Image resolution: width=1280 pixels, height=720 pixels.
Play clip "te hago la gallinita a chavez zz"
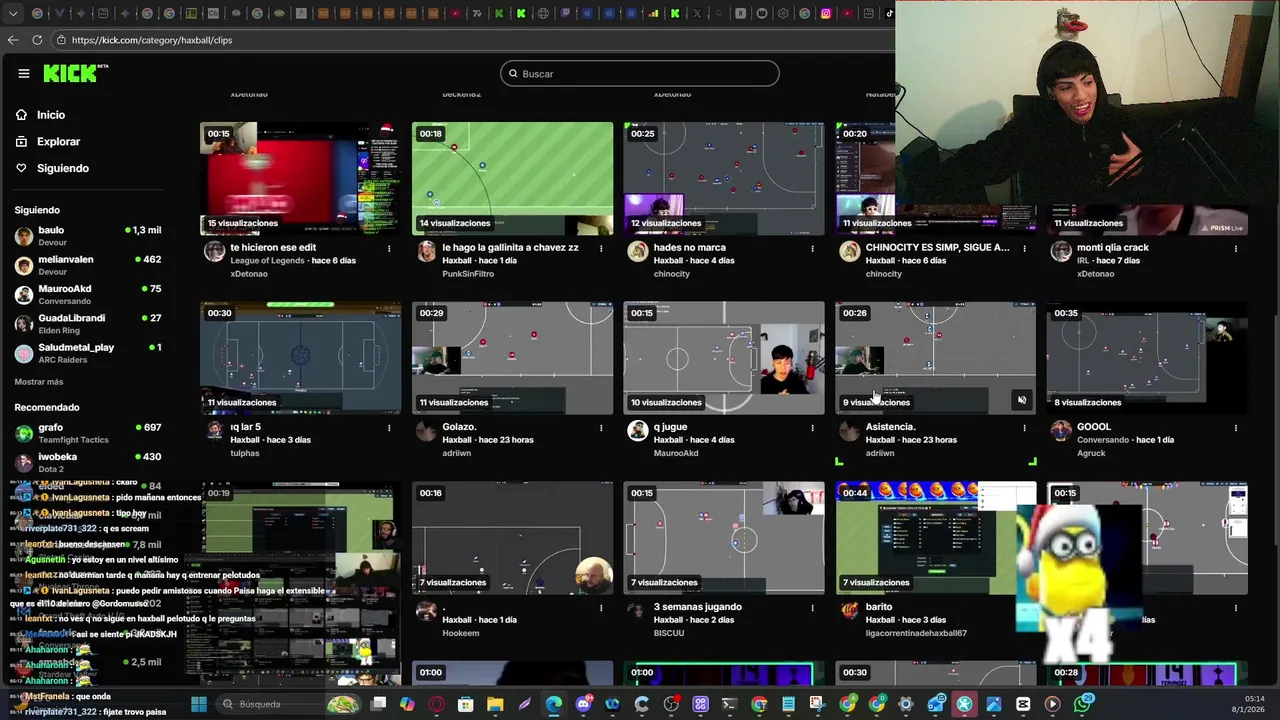(512, 178)
